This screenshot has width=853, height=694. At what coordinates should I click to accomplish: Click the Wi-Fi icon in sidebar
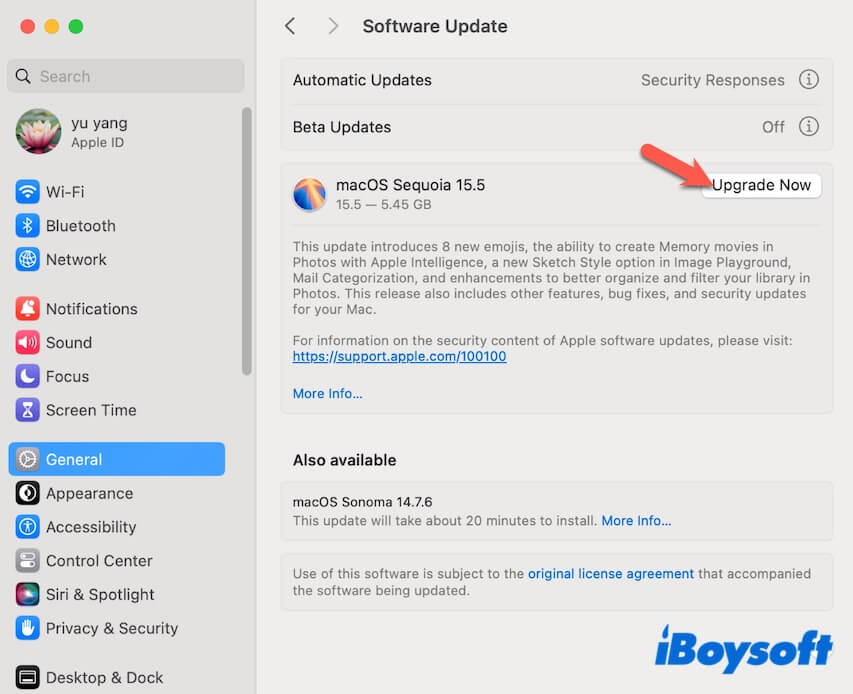pos(28,192)
